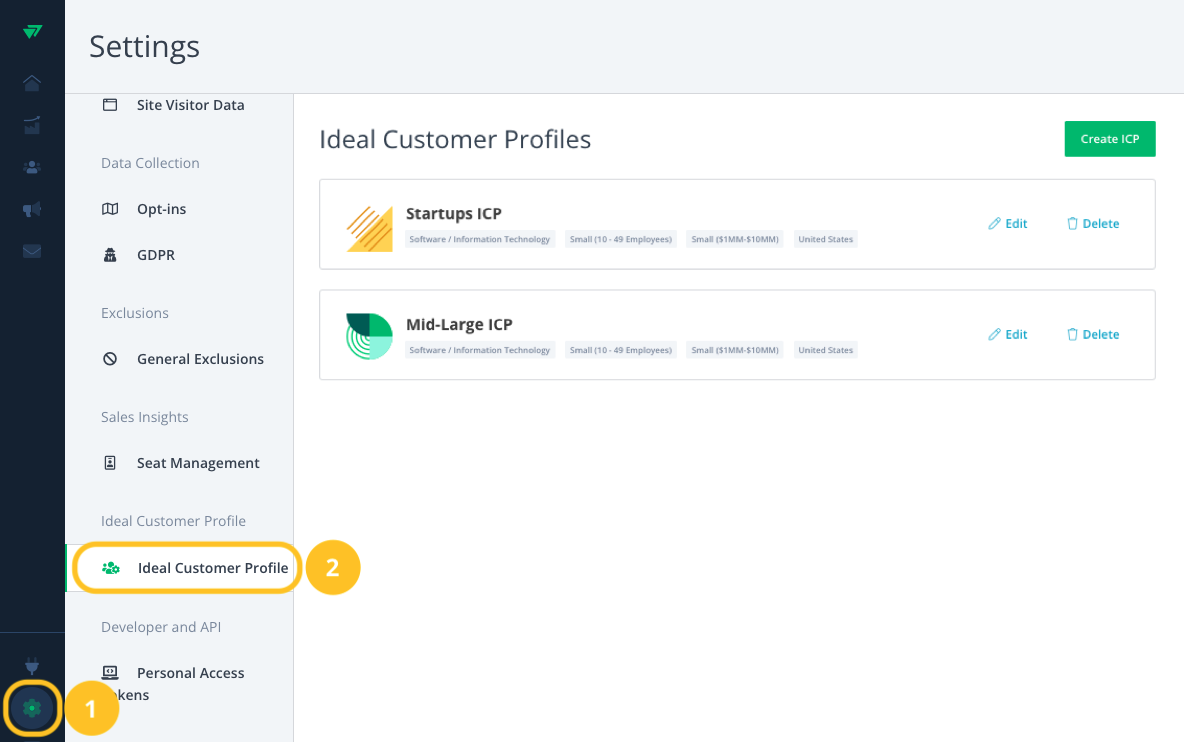
Task: Click the Developer and API section heading
Action: (x=161, y=627)
